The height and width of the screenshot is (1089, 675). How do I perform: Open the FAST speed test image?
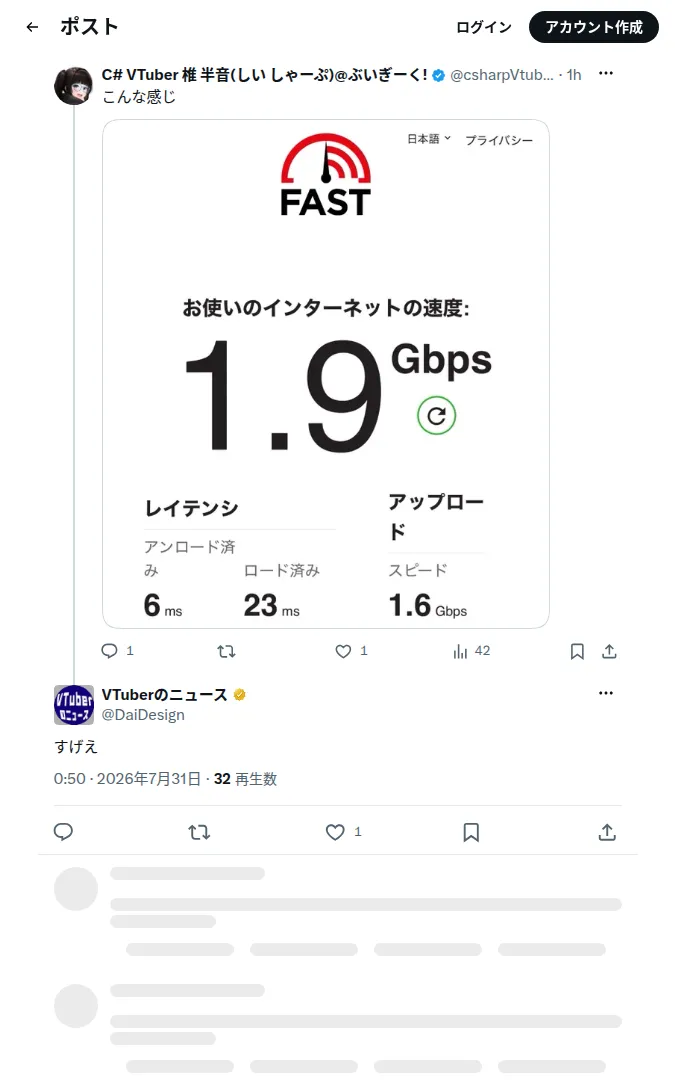(x=326, y=374)
